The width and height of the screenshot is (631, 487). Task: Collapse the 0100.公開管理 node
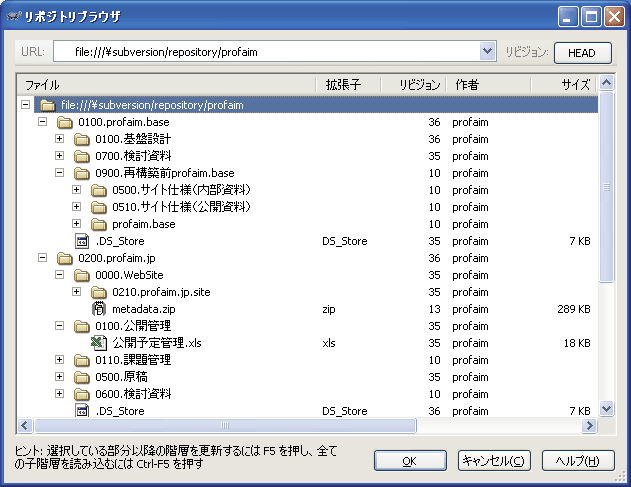point(59,326)
